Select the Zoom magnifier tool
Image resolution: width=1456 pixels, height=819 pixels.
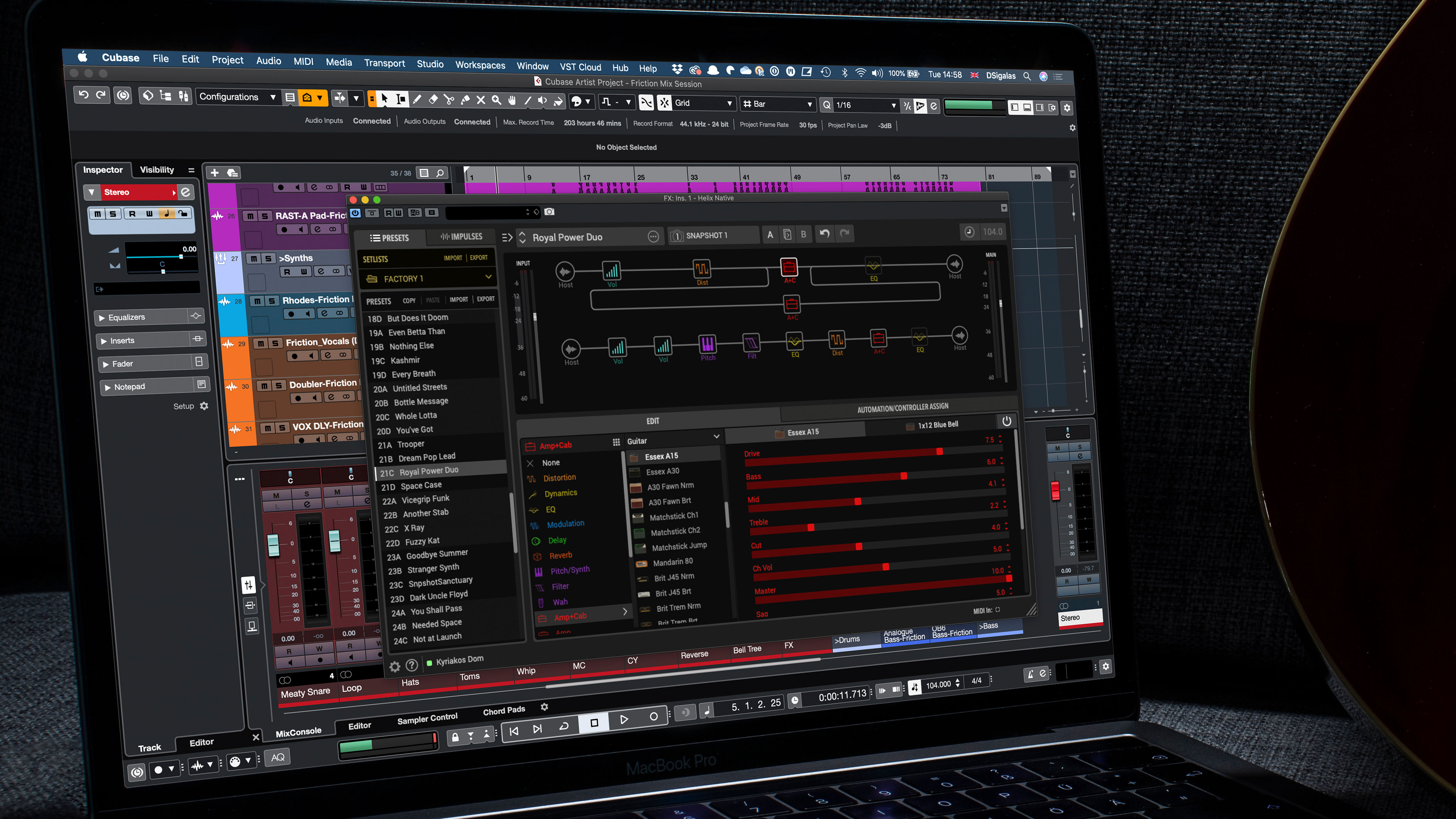[496, 100]
